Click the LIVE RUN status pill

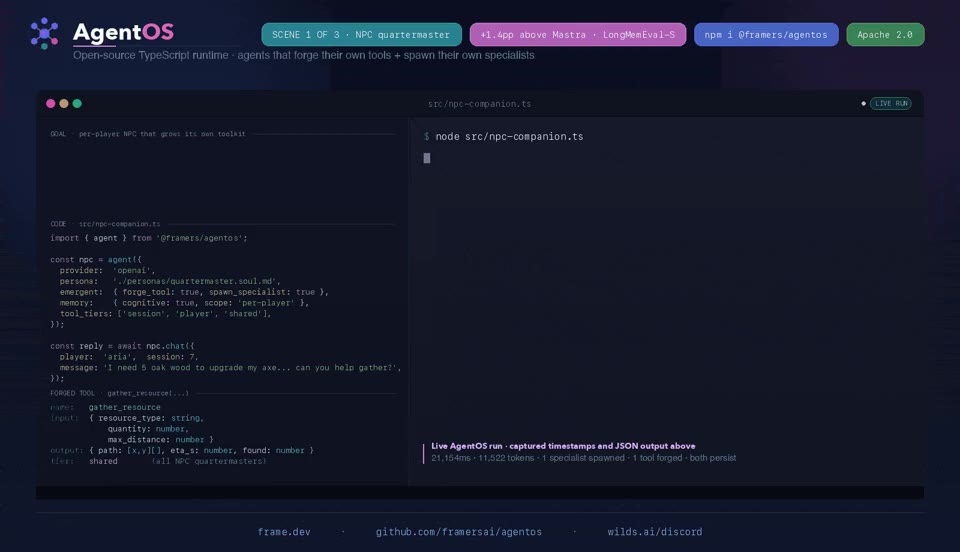891,103
